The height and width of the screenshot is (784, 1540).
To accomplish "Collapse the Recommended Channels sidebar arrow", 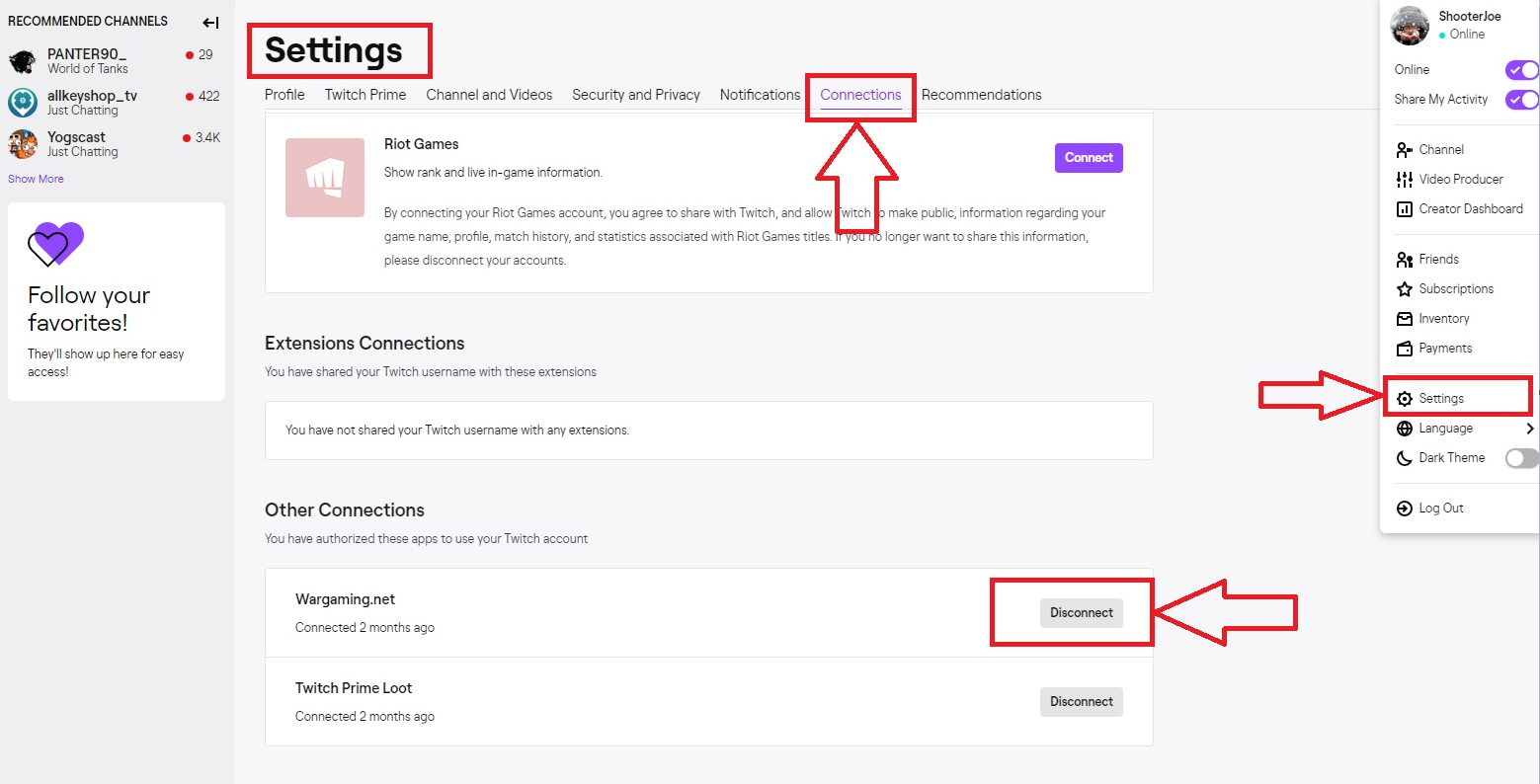I will [210, 22].
